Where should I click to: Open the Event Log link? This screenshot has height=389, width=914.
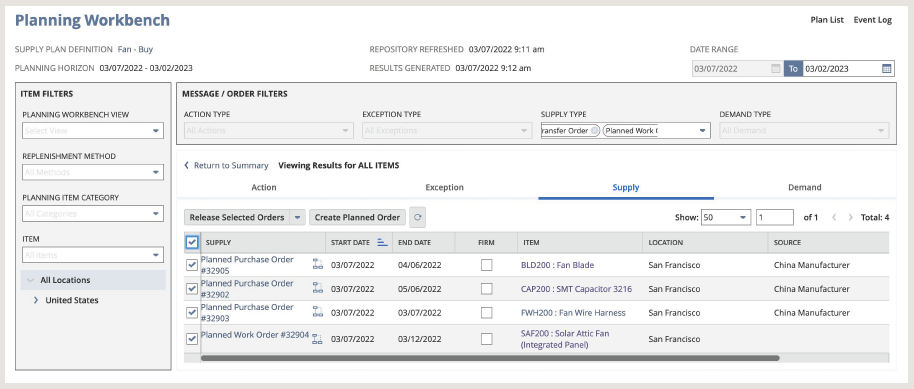click(x=873, y=20)
